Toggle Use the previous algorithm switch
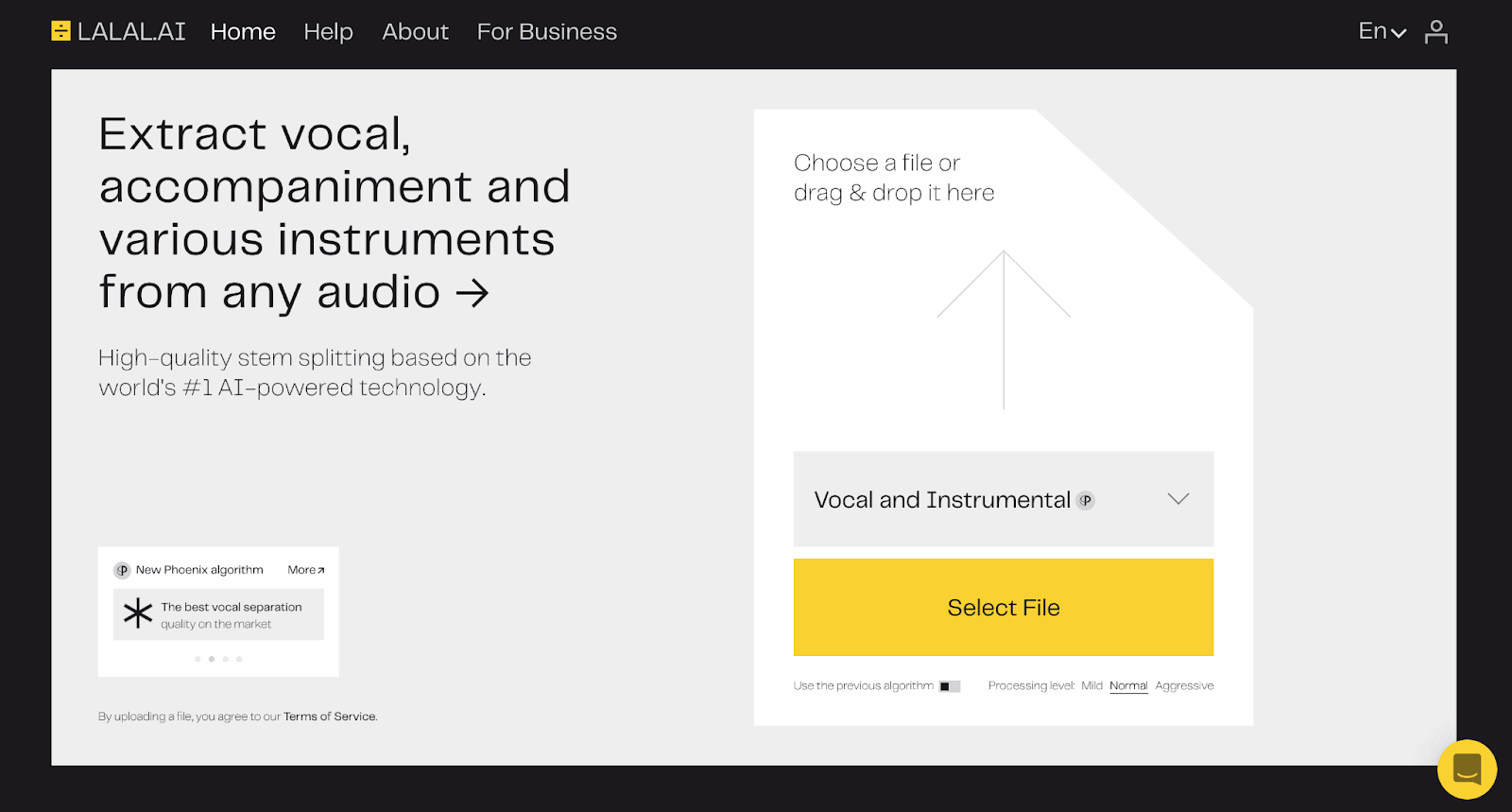The height and width of the screenshot is (812, 1512). pos(950,686)
